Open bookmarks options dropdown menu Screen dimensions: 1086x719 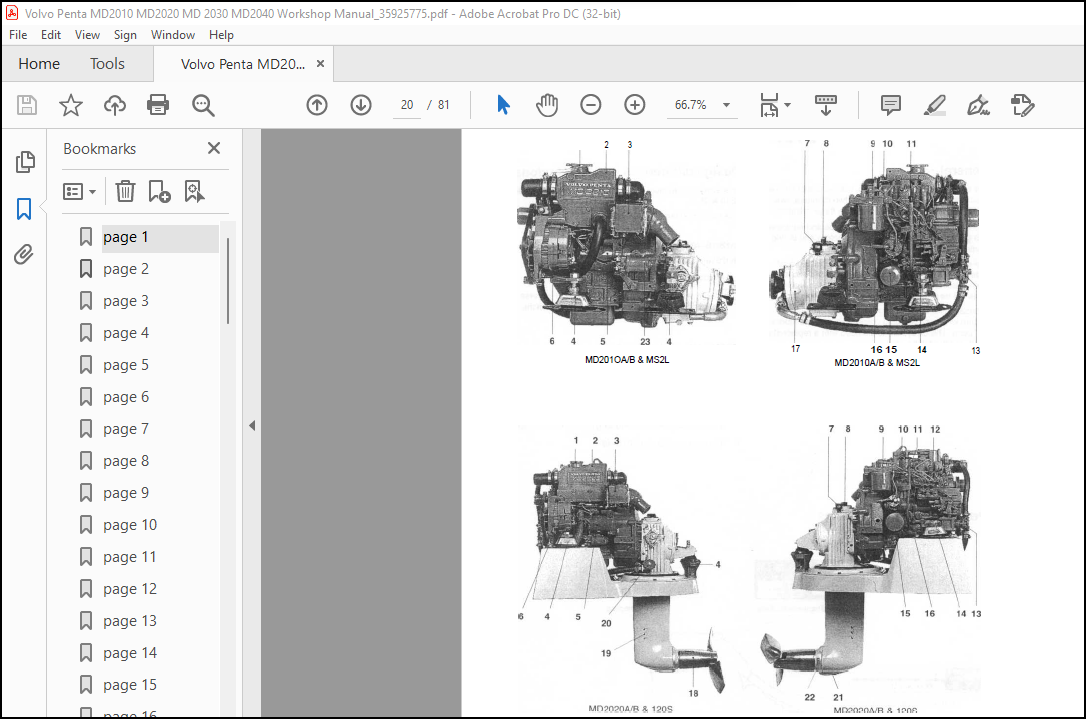click(79, 191)
